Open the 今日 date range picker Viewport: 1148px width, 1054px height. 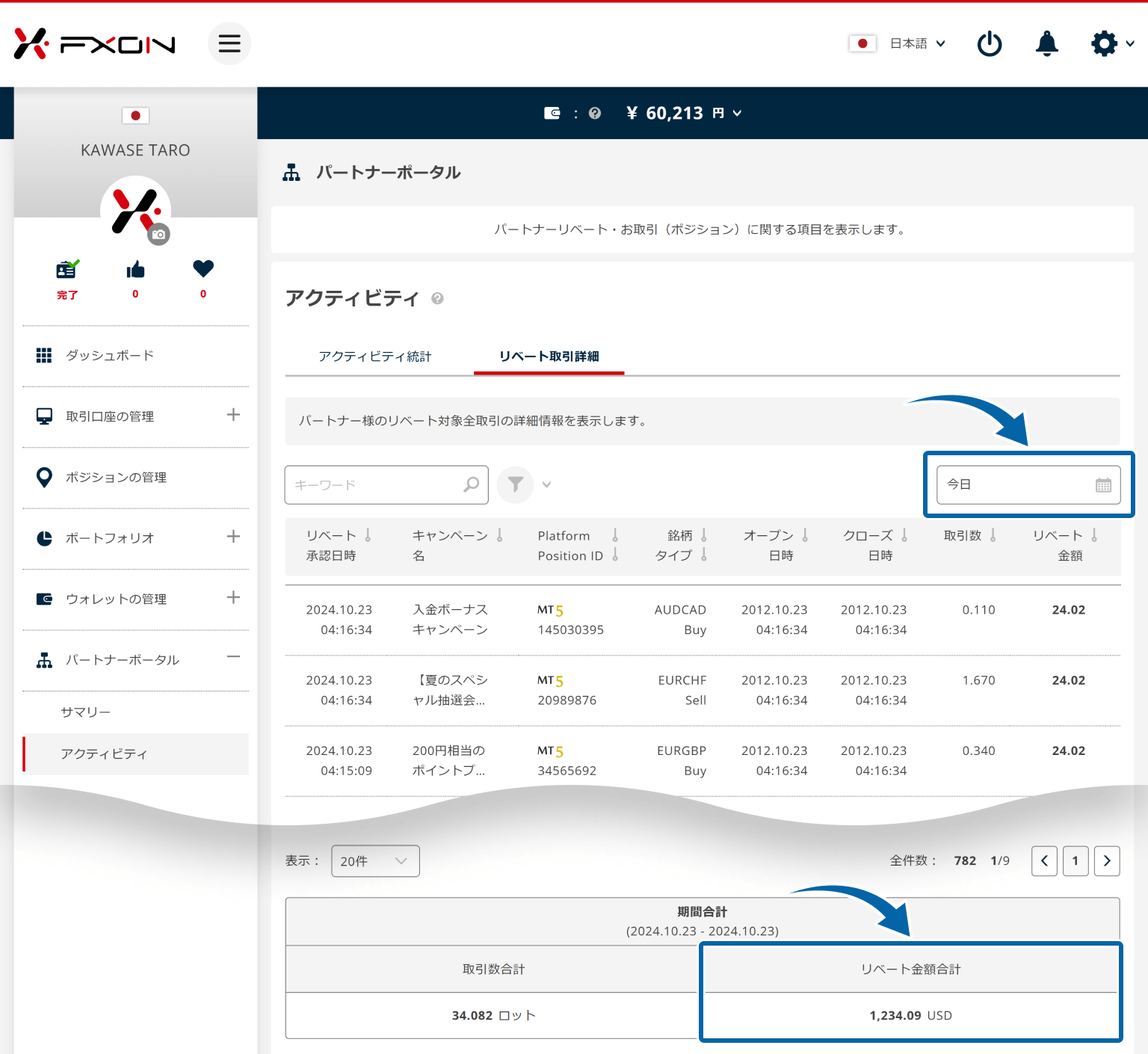click(x=1028, y=484)
